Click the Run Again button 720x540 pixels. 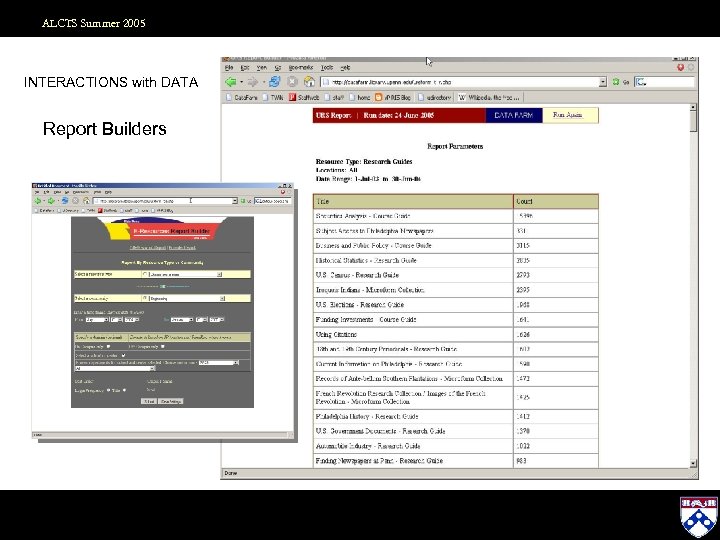pos(570,115)
